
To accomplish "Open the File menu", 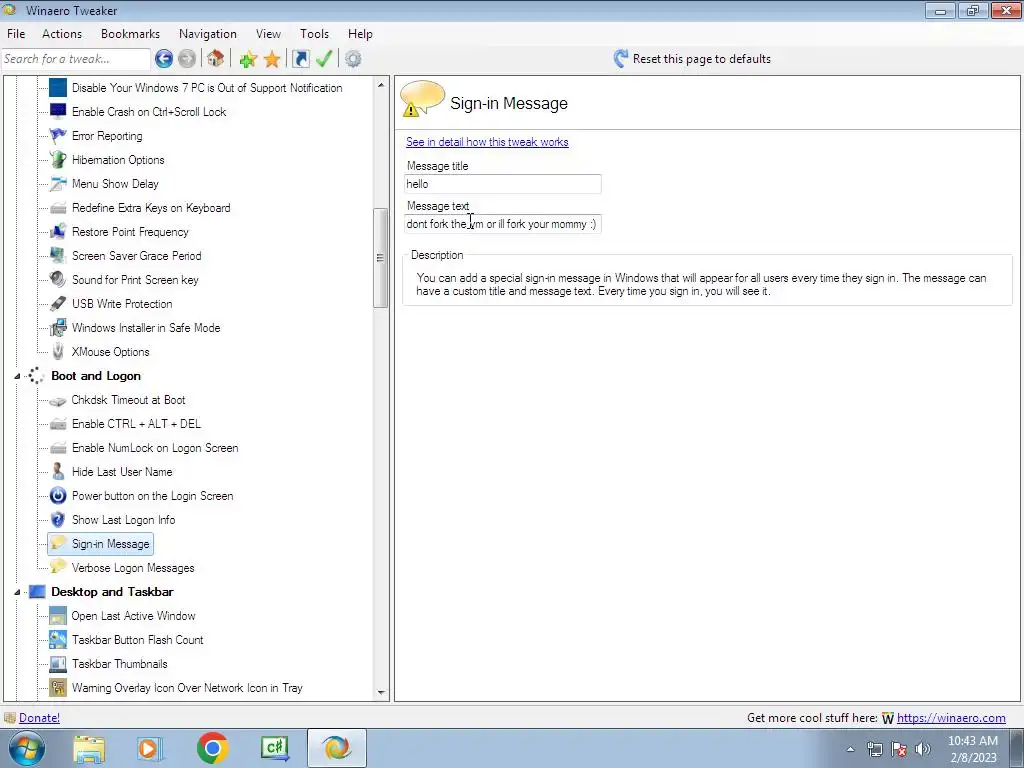I will (x=16, y=34).
